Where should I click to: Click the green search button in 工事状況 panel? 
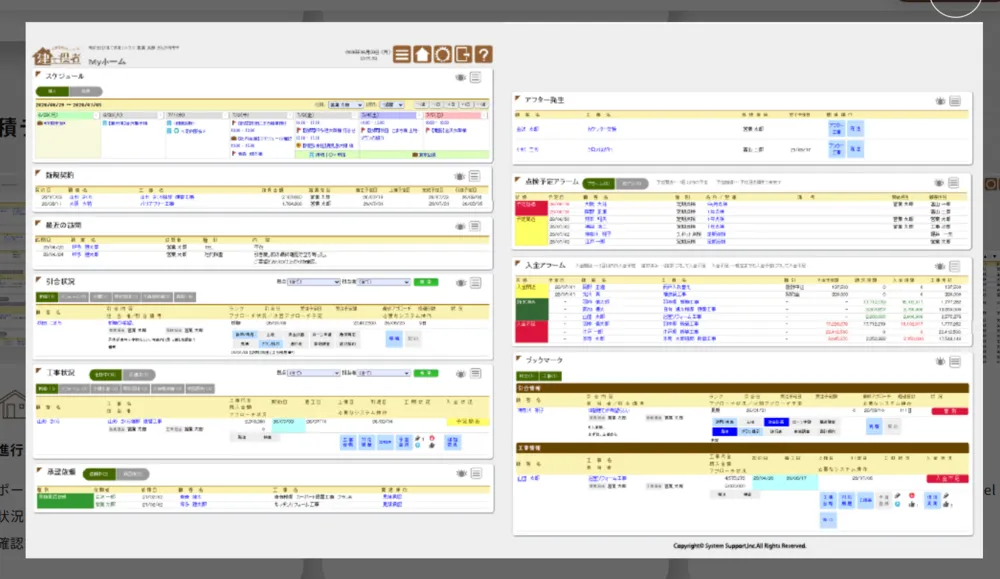tap(426, 373)
